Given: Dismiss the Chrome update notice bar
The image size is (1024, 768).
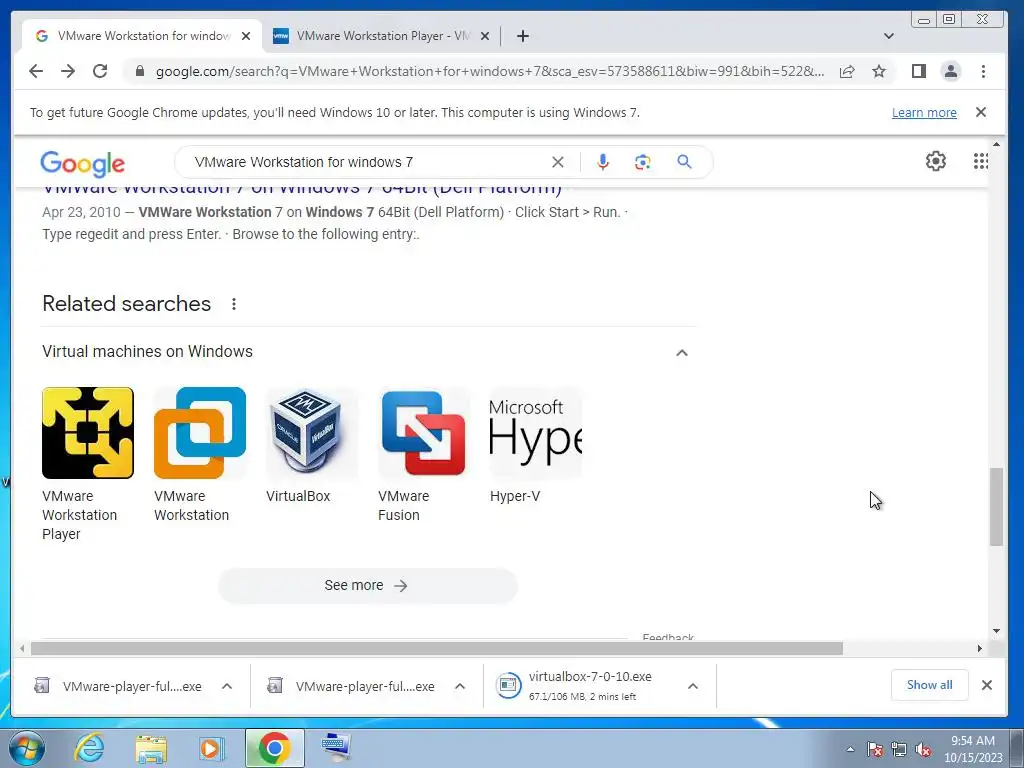Looking at the screenshot, I should (980, 112).
